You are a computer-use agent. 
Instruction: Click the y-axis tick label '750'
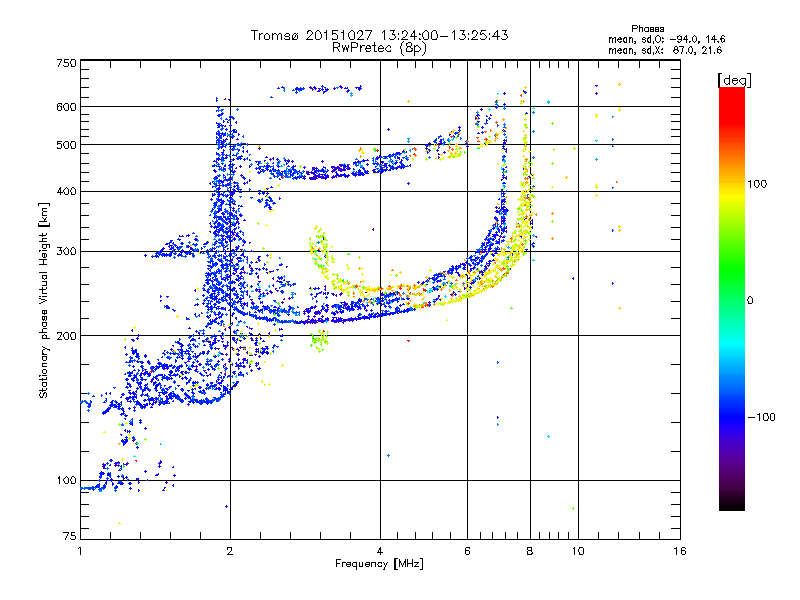(x=67, y=63)
